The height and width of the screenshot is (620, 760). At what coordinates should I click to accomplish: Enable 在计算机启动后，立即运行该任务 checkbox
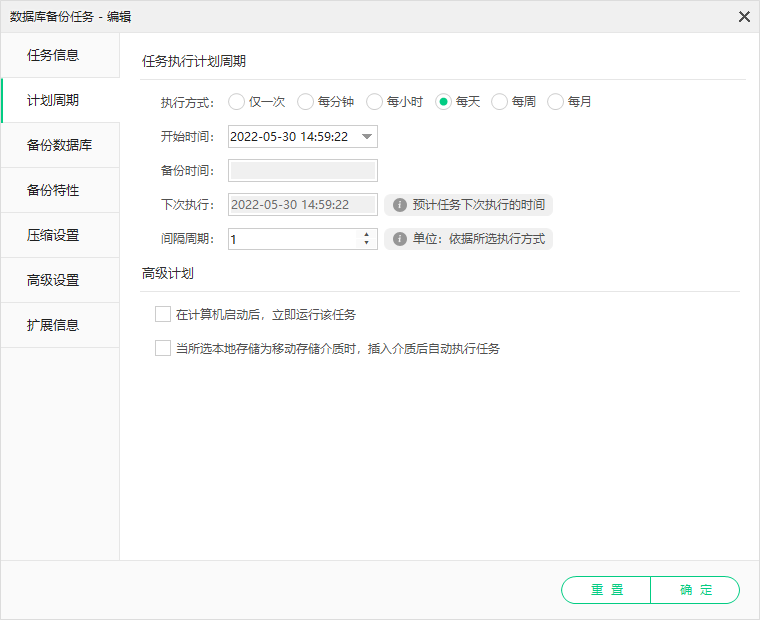point(163,314)
